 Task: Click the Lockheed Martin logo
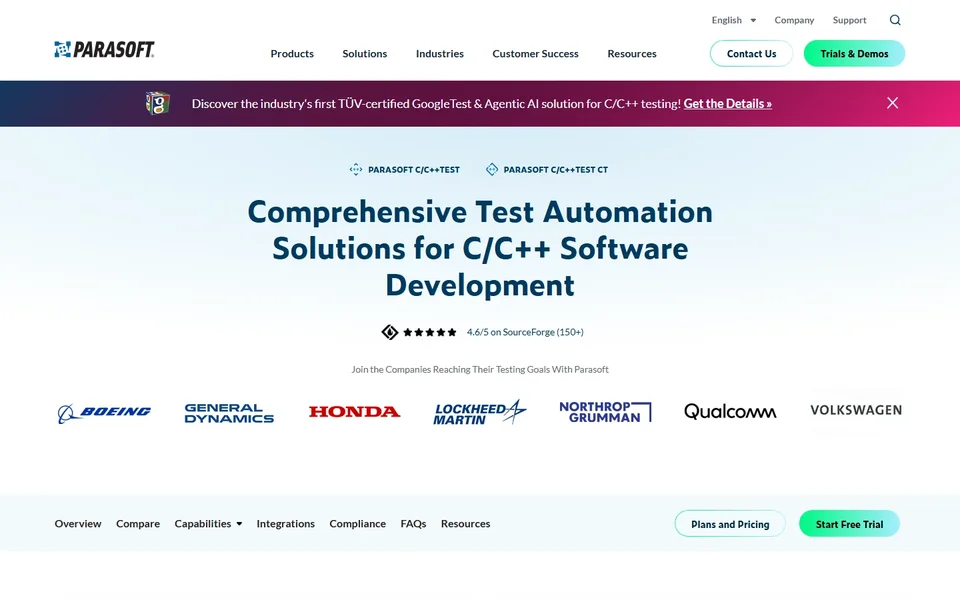(479, 412)
